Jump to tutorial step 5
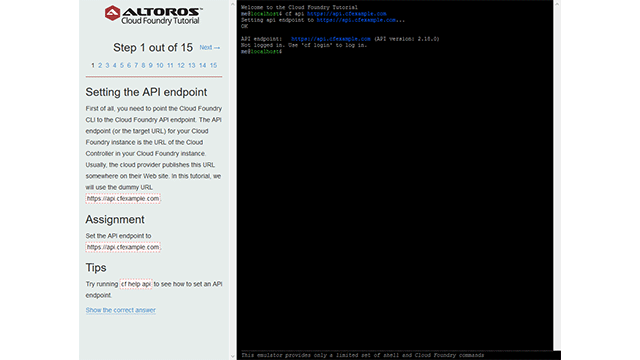Viewport: 640px width, 360px height. (x=122, y=65)
